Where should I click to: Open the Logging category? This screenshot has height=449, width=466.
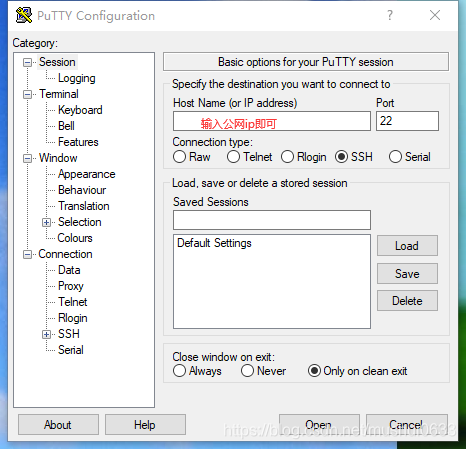coord(77,78)
